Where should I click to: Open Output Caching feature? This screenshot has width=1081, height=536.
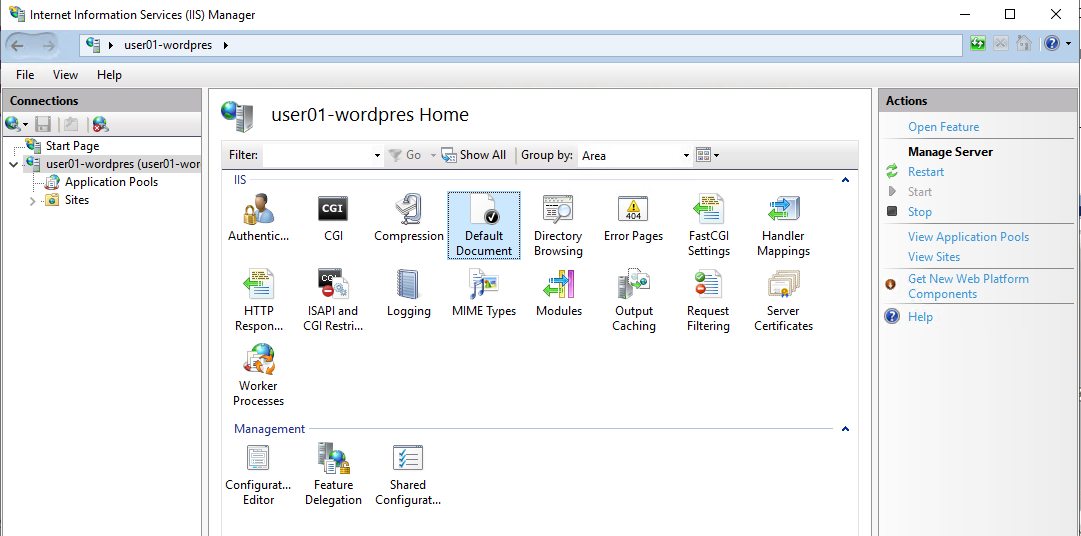634,301
